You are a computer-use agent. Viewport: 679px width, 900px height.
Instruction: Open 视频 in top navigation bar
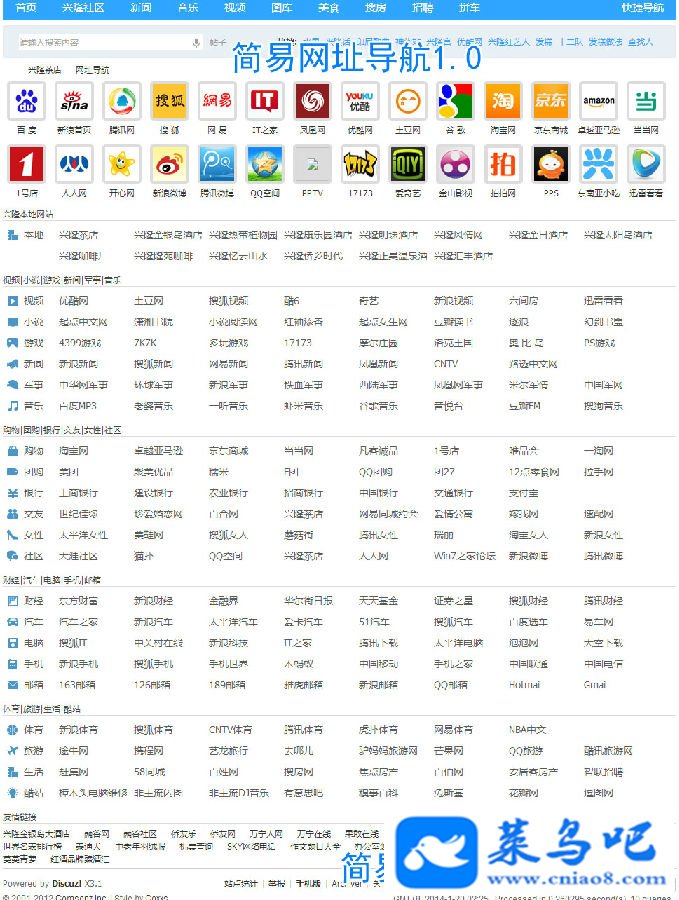[235, 7]
